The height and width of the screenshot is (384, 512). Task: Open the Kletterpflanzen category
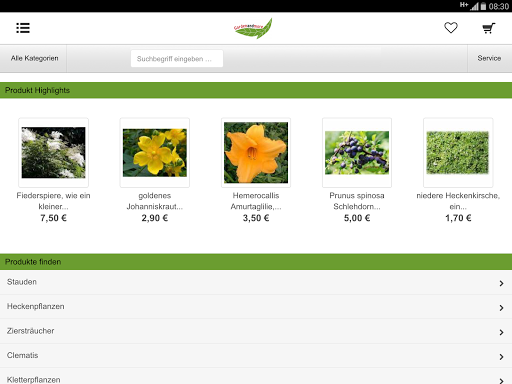click(x=256, y=377)
